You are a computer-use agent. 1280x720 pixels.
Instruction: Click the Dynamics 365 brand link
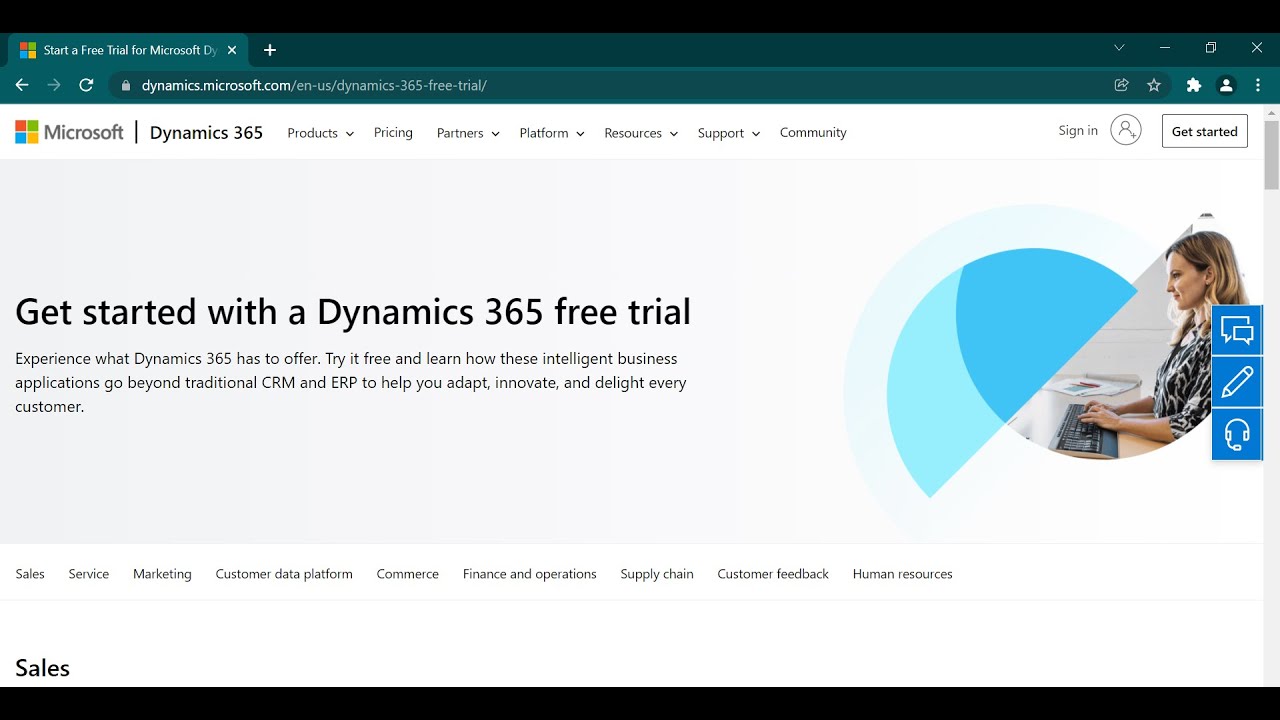click(206, 132)
